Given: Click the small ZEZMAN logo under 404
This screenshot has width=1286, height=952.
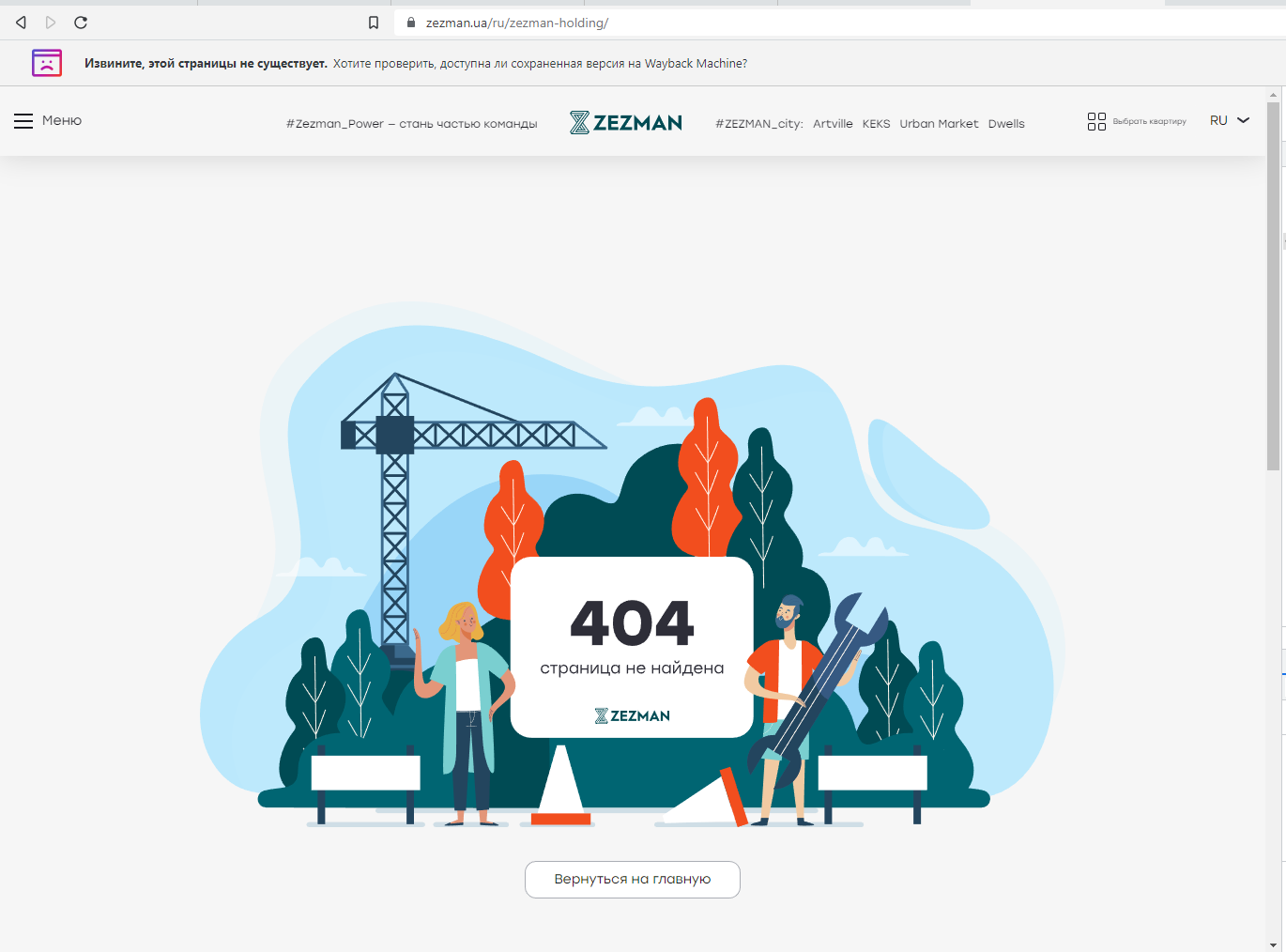Looking at the screenshot, I should 633,715.
